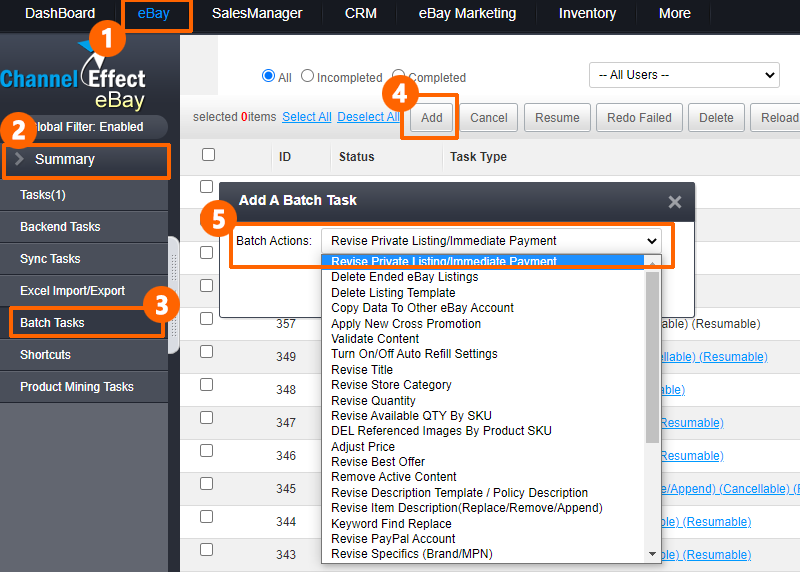The width and height of the screenshot is (800, 572).
Task: Open Product Mining Tasks in sidebar
Action: point(84,387)
